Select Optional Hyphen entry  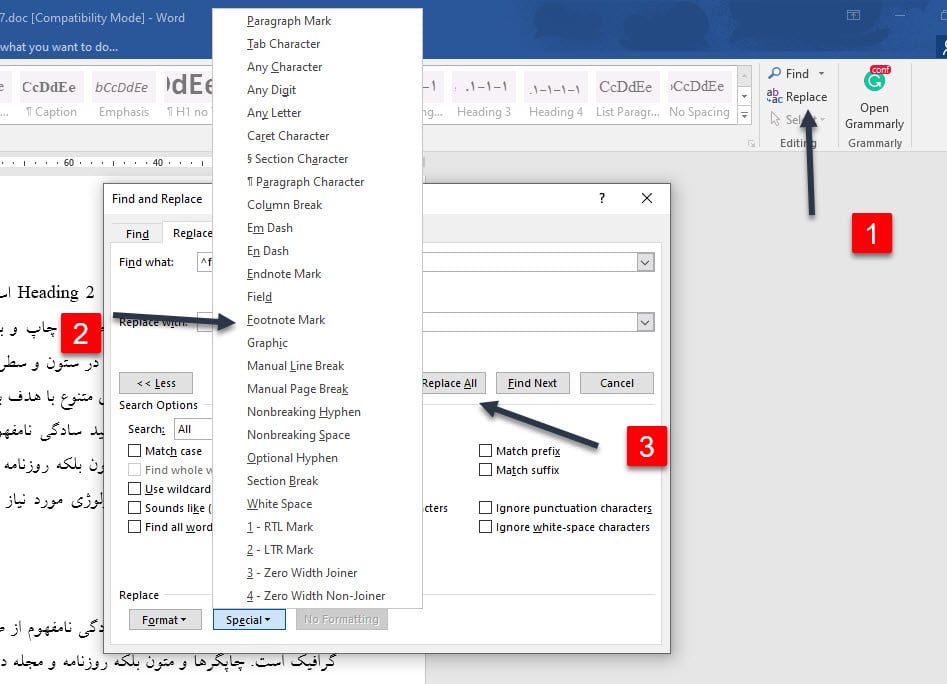[317, 458]
